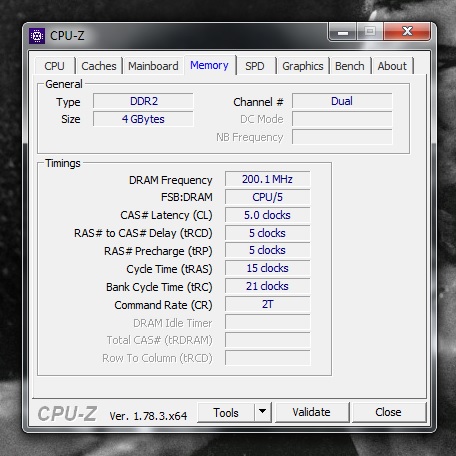Screen dimensions: 456x456
Task: Close the CPU-Z window with X
Action: 407,32
